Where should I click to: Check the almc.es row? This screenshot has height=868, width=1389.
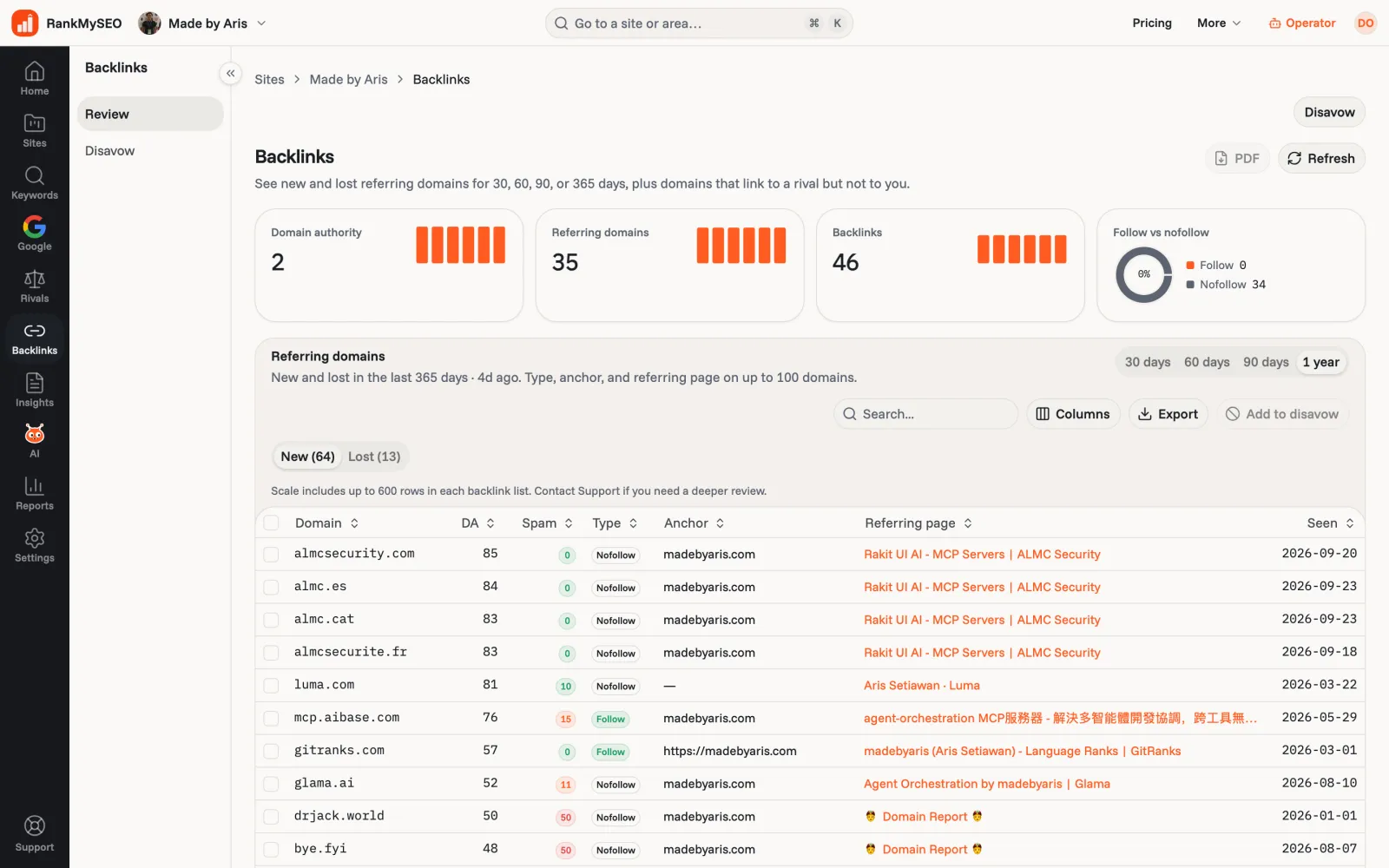tap(272, 587)
